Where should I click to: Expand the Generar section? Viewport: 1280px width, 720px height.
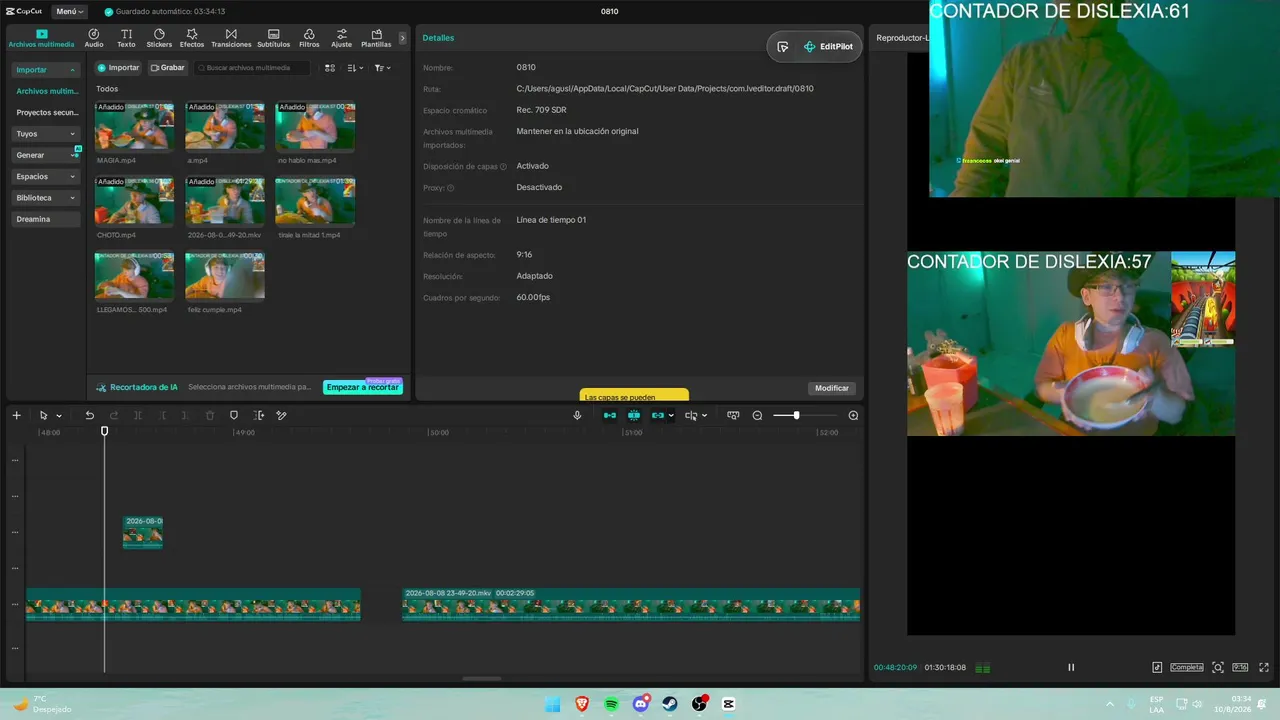[x=46, y=155]
